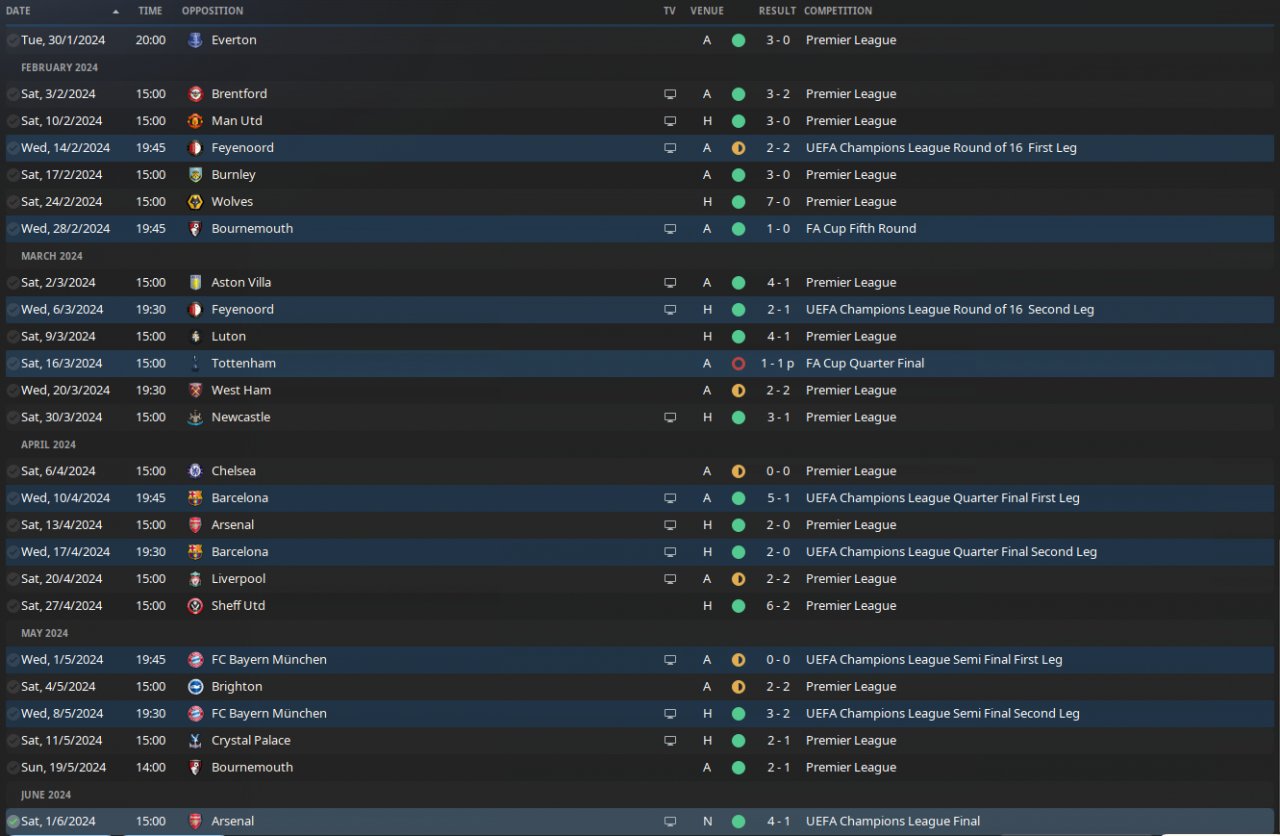Click the orange draw indicator for Chelsea match
The width and height of the screenshot is (1280, 836).
coord(738,472)
